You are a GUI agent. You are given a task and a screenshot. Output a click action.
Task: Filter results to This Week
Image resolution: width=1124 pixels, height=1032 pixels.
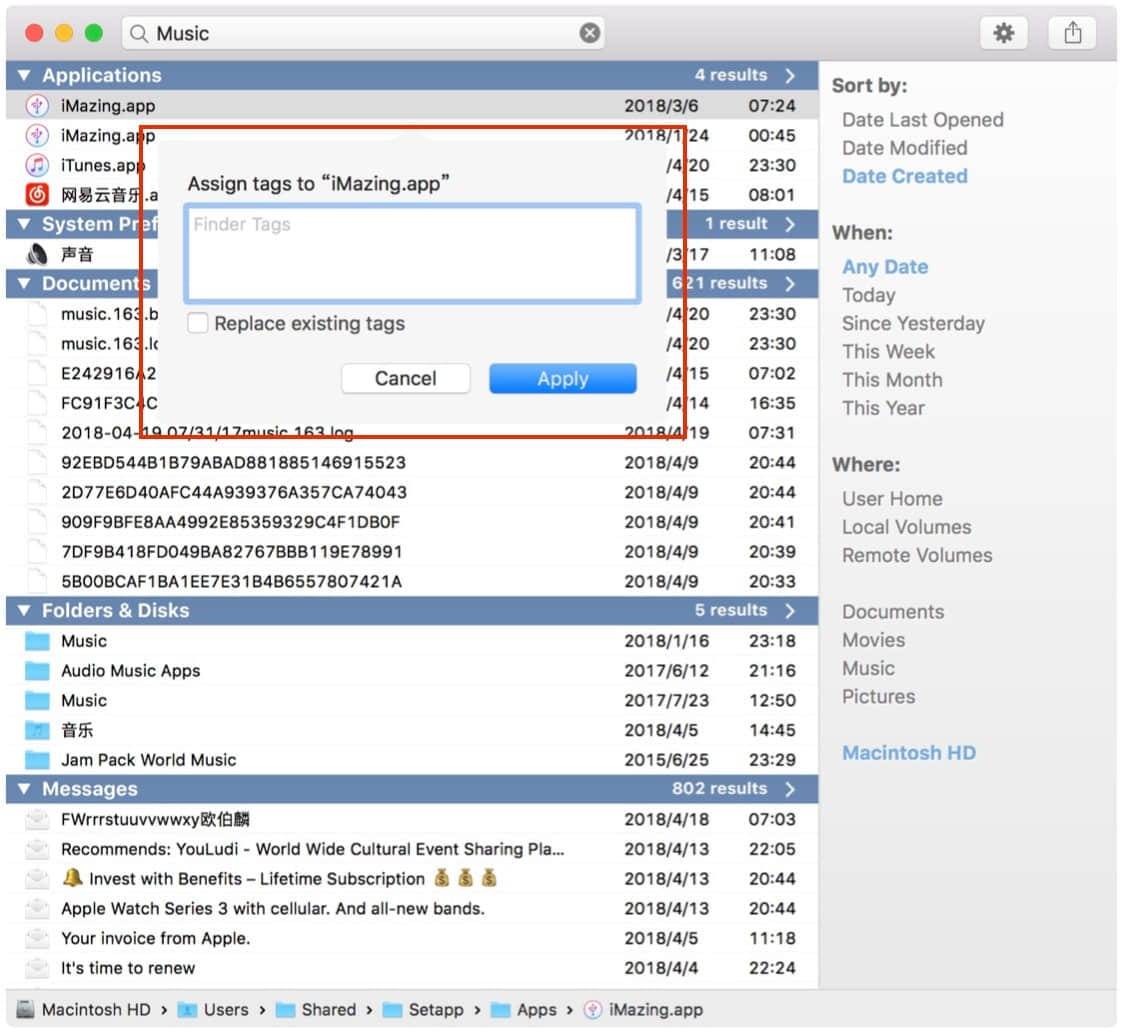pos(888,352)
